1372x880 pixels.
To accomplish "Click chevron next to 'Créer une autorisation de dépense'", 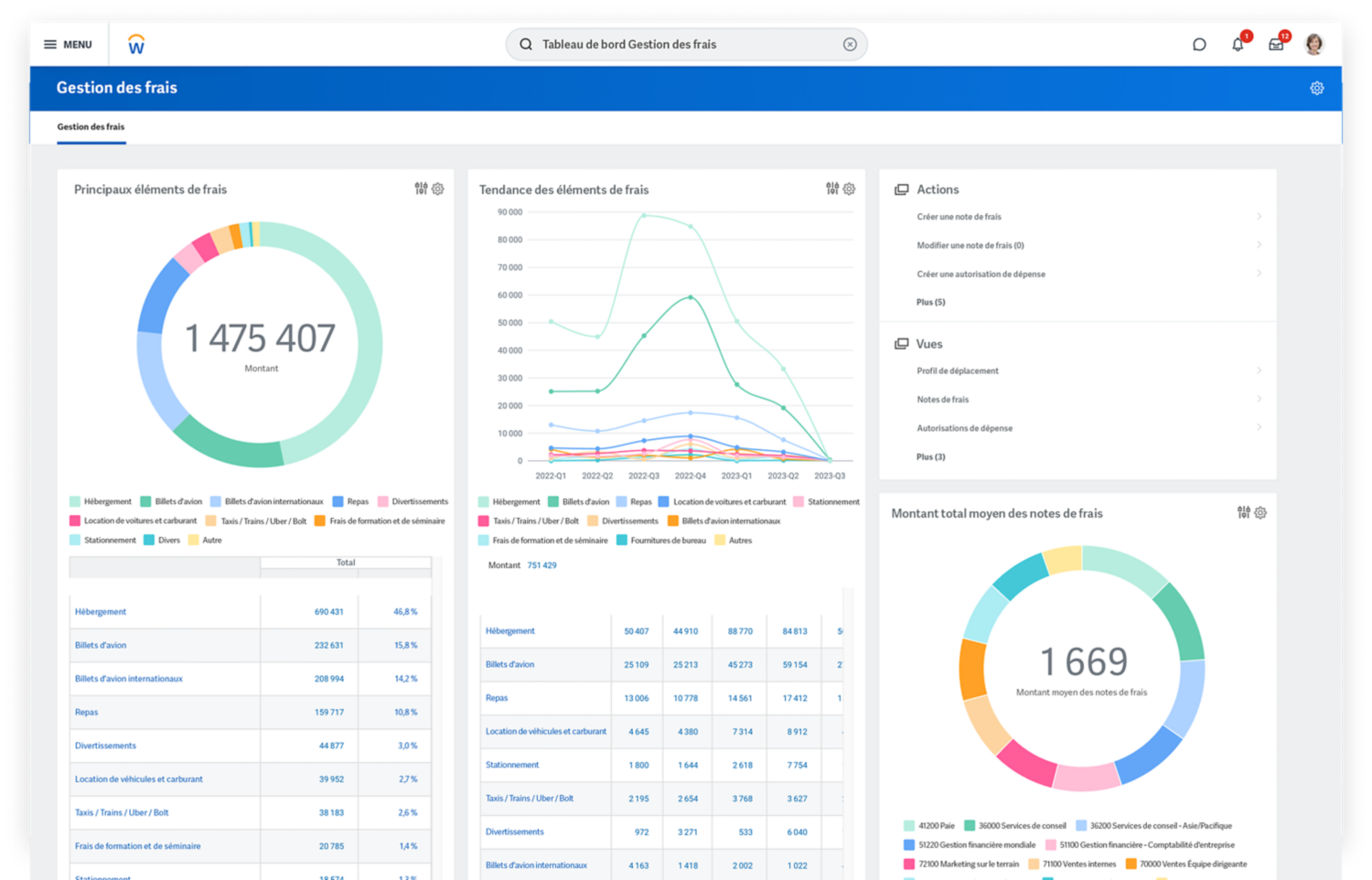I will point(1259,274).
